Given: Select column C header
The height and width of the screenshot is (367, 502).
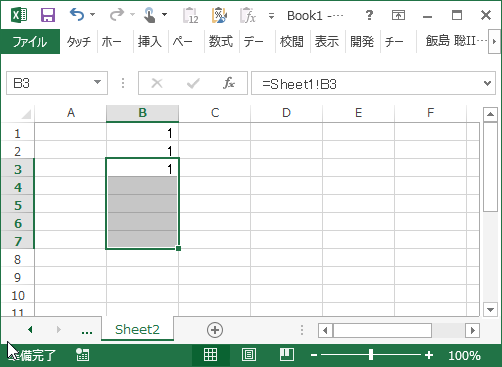Looking at the screenshot, I should (215, 113).
